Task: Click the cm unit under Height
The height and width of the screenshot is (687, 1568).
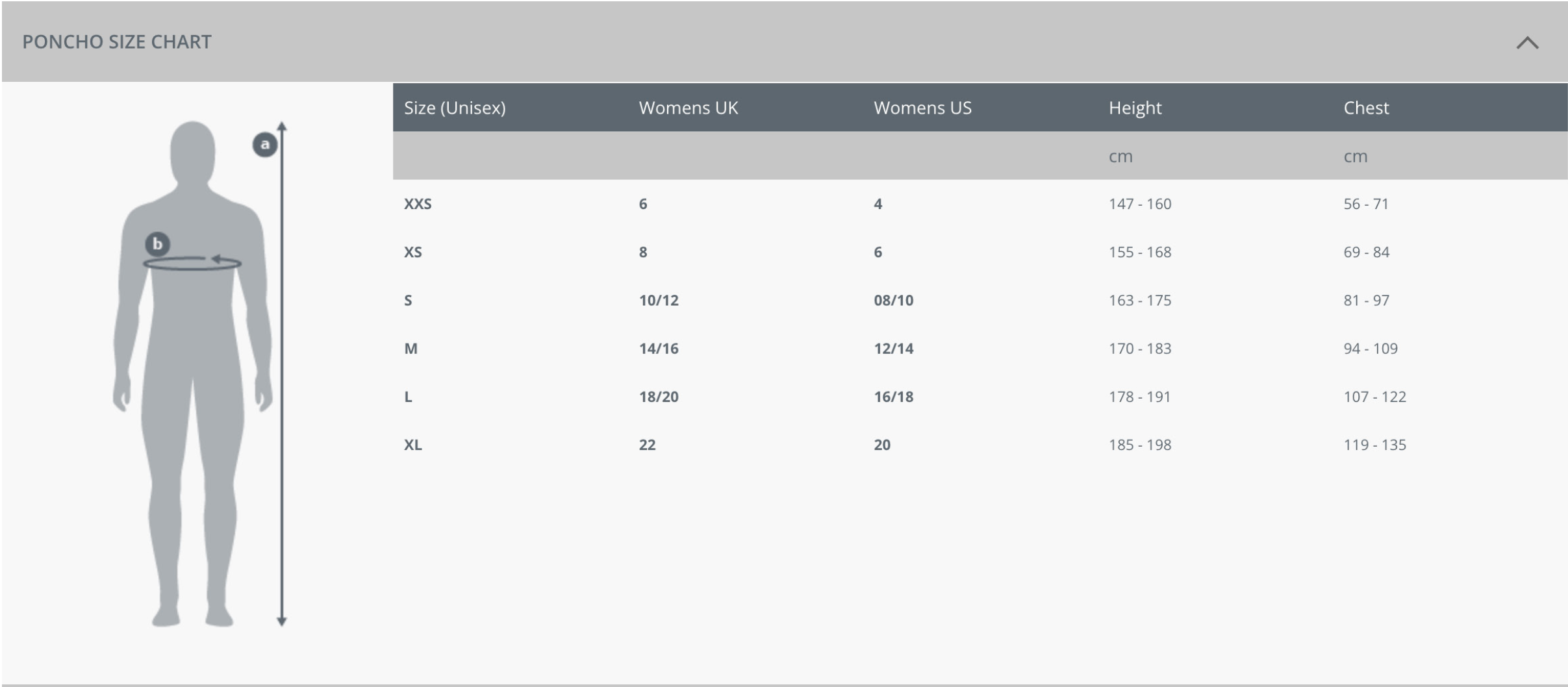Action: 1120,156
